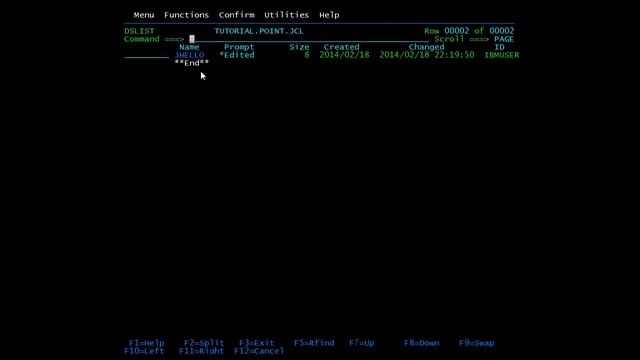
Task: Open the Menu action bar item
Action: pos(144,15)
